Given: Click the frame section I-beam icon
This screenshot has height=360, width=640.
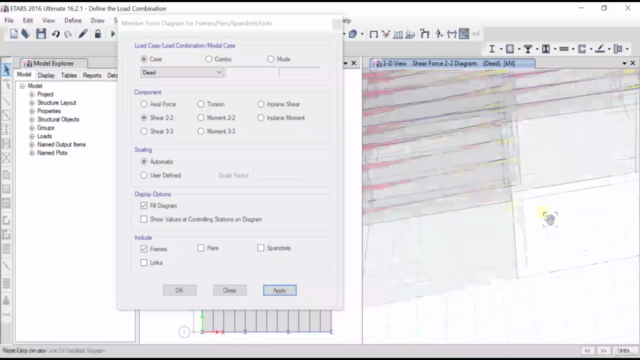Looking at the screenshot, I should (x=492, y=49).
